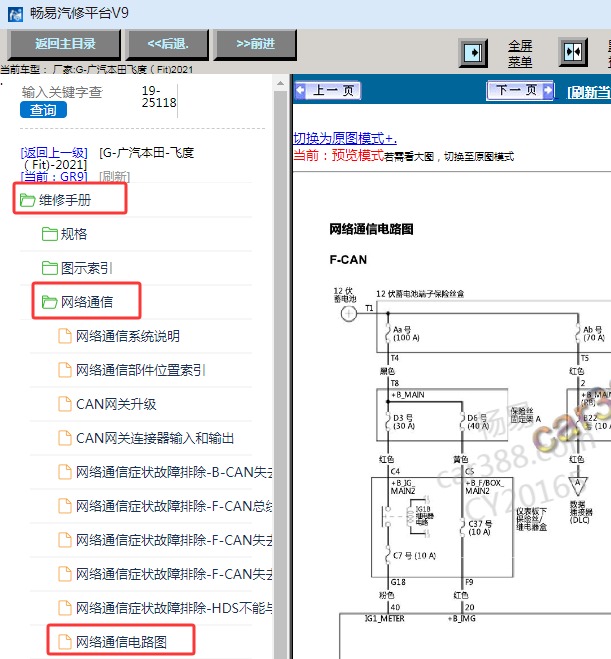Image resolution: width=611 pixels, height=659 pixels.
Task: Expand the 图示索引 folder
Action: click(x=87, y=268)
